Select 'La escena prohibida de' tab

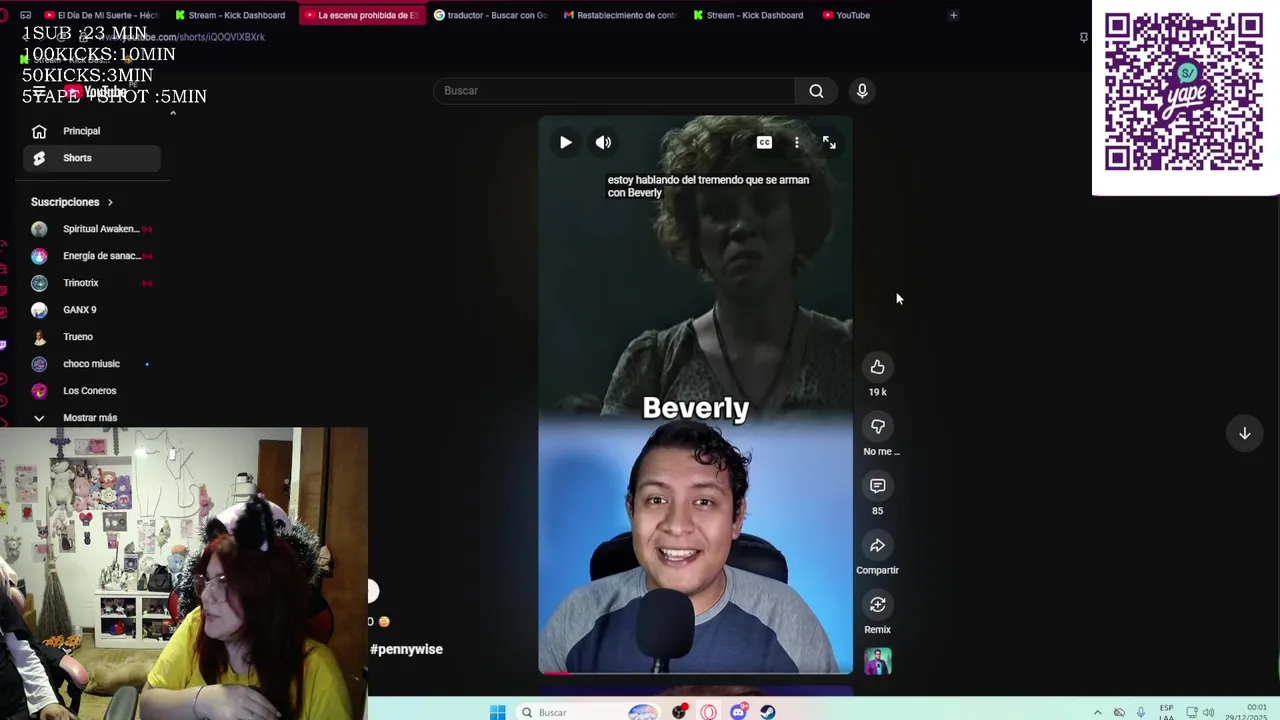[362, 15]
